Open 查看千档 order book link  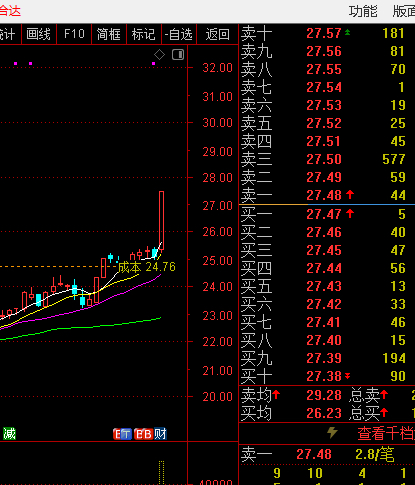(386, 433)
